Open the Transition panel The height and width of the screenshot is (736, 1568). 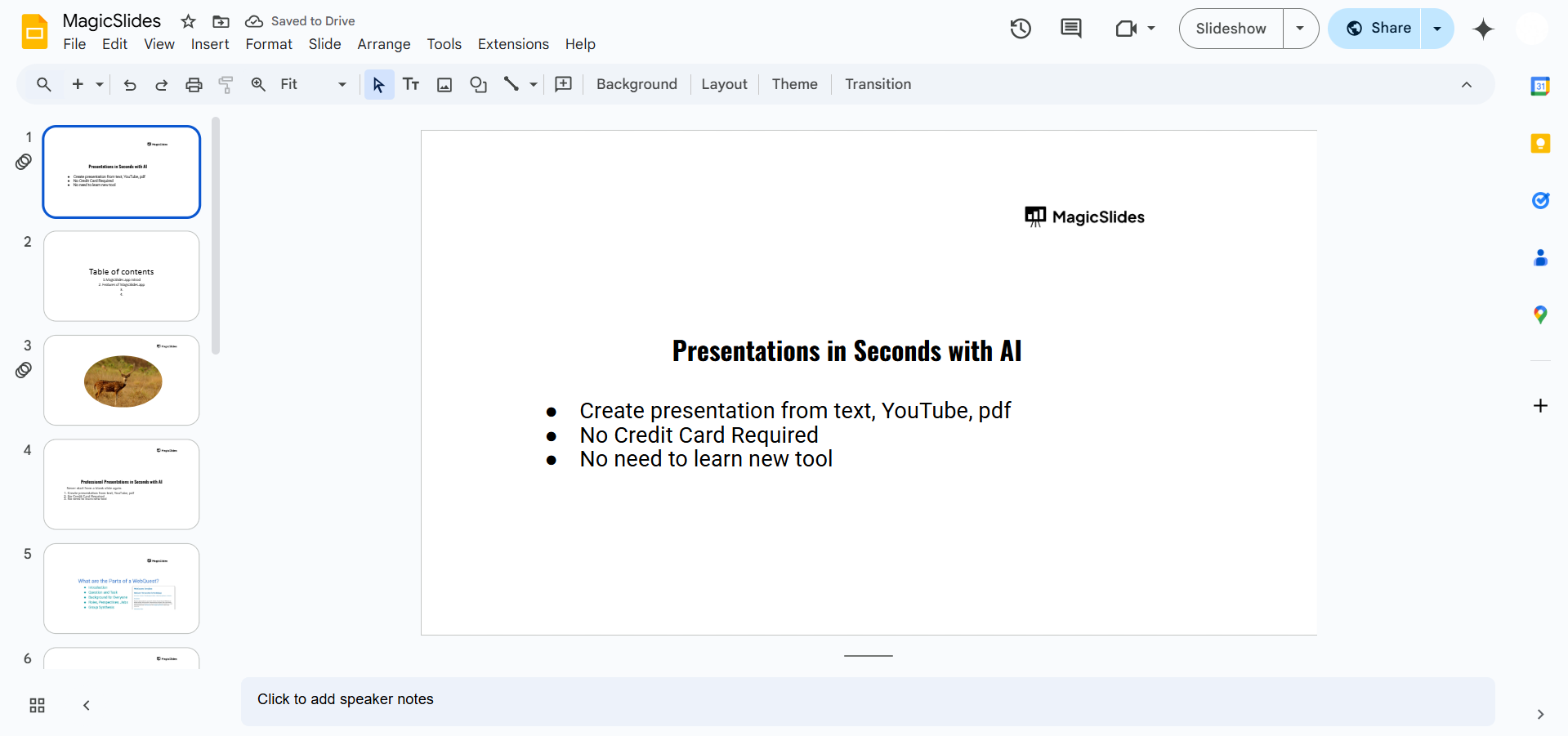(x=878, y=84)
